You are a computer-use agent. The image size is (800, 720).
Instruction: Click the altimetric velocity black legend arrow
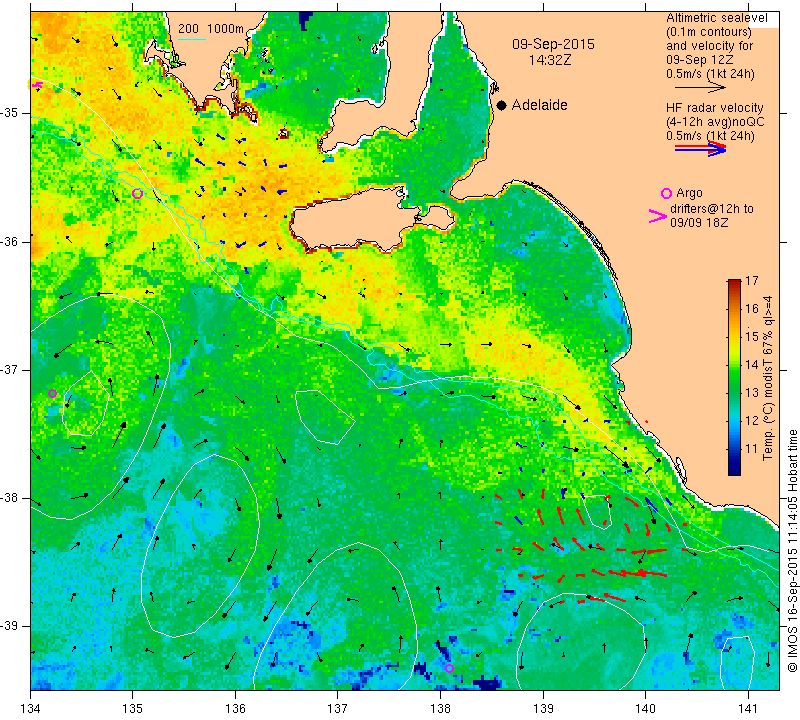(700, 88)
